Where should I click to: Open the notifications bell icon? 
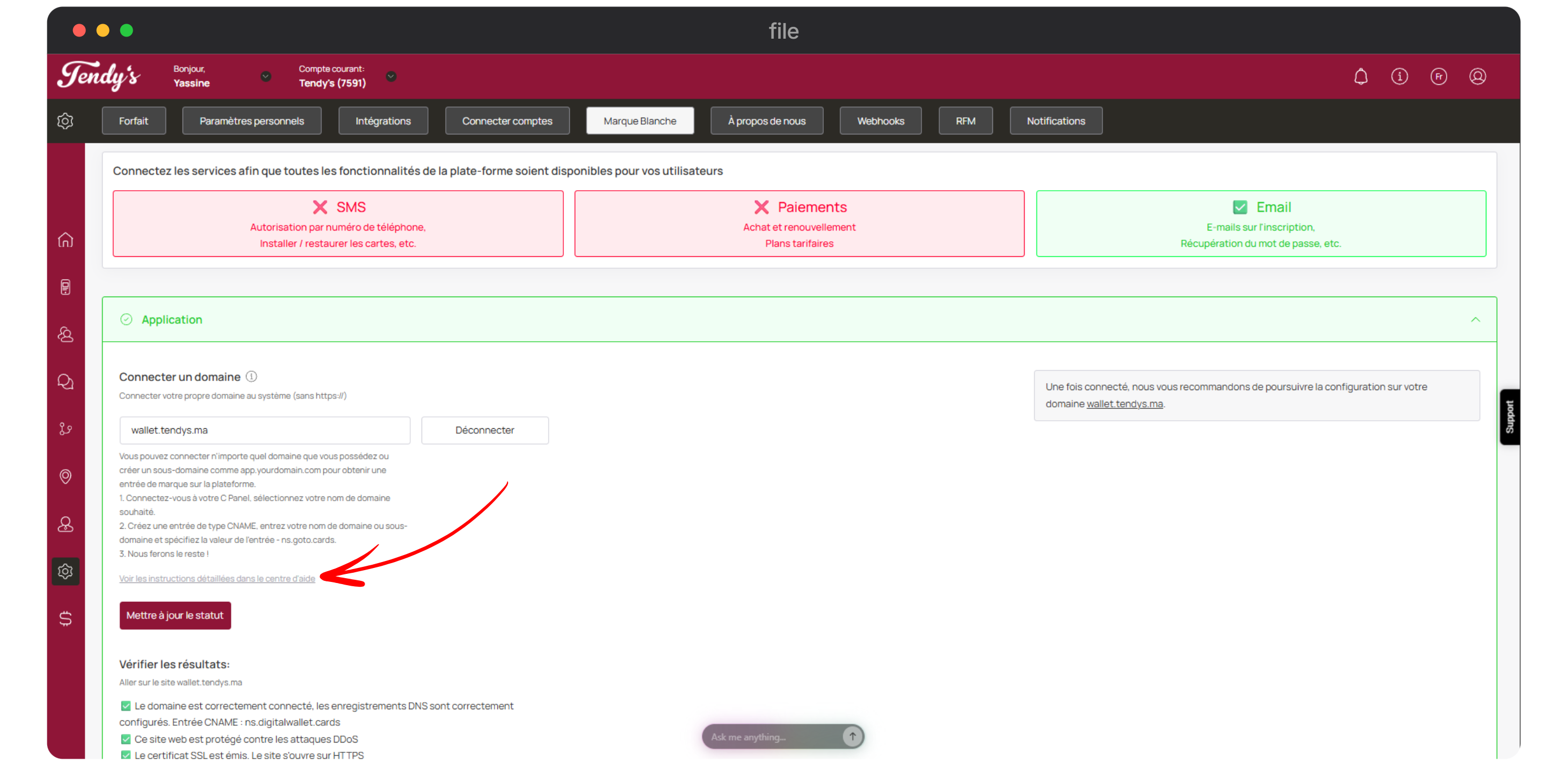[1360, 76]
